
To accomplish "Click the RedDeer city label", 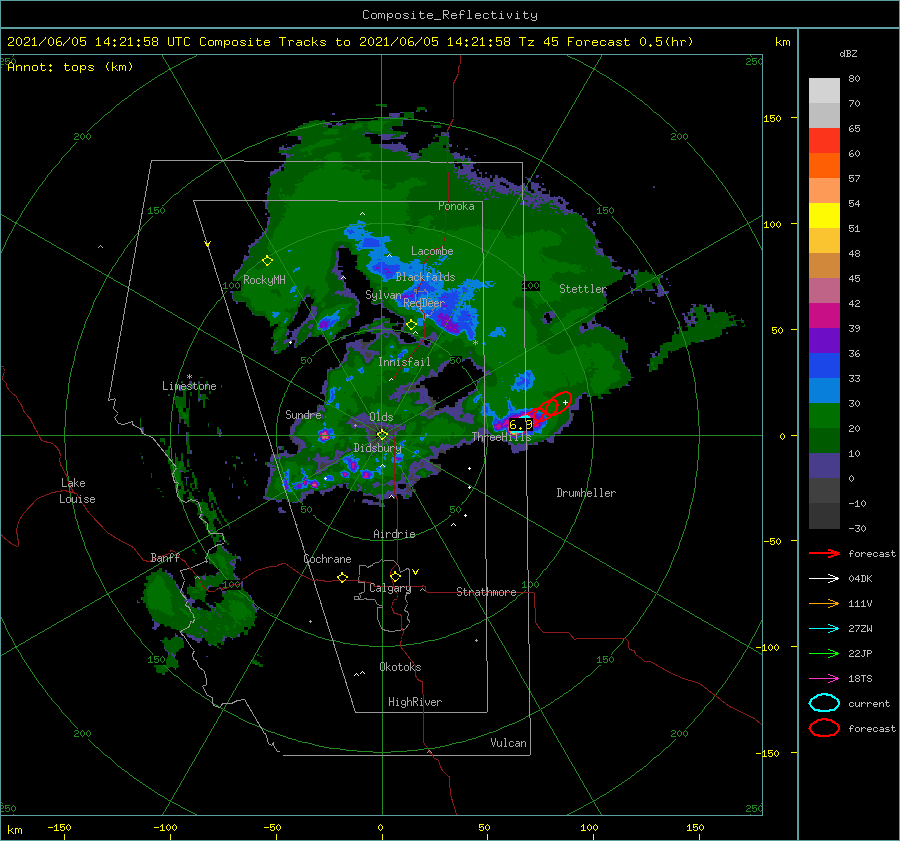I will click(x=424, y=303).
